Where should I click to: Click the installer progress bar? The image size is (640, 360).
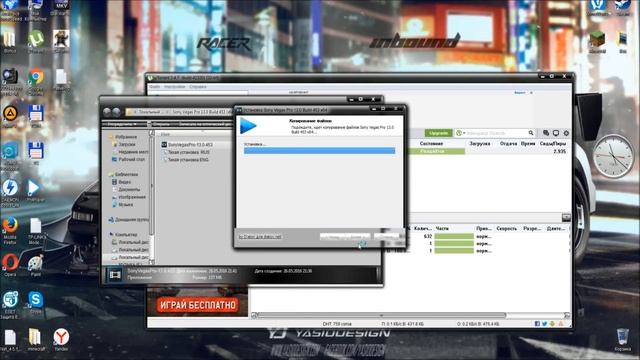(x=319, y=151)
